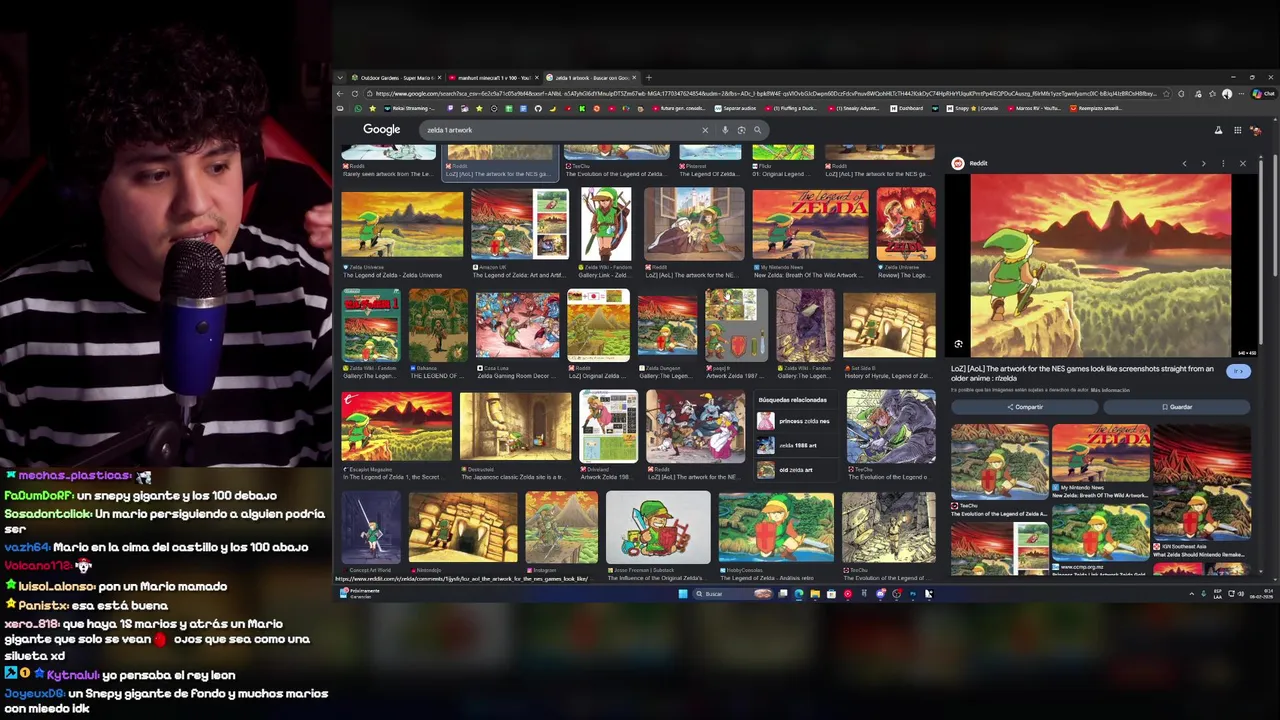Open the post title link about NES artwork
1280x720 pixels.
[1083, 373]
